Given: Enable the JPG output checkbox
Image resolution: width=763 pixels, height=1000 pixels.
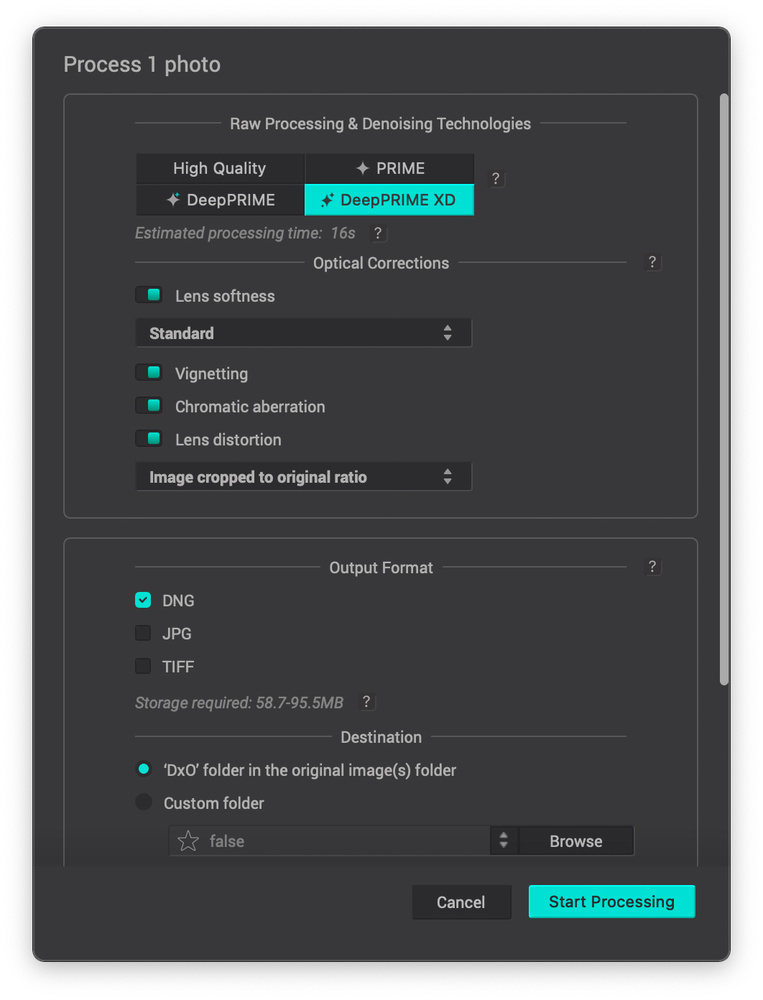Looking at the screenshot, I should click(x=143, y=633).
